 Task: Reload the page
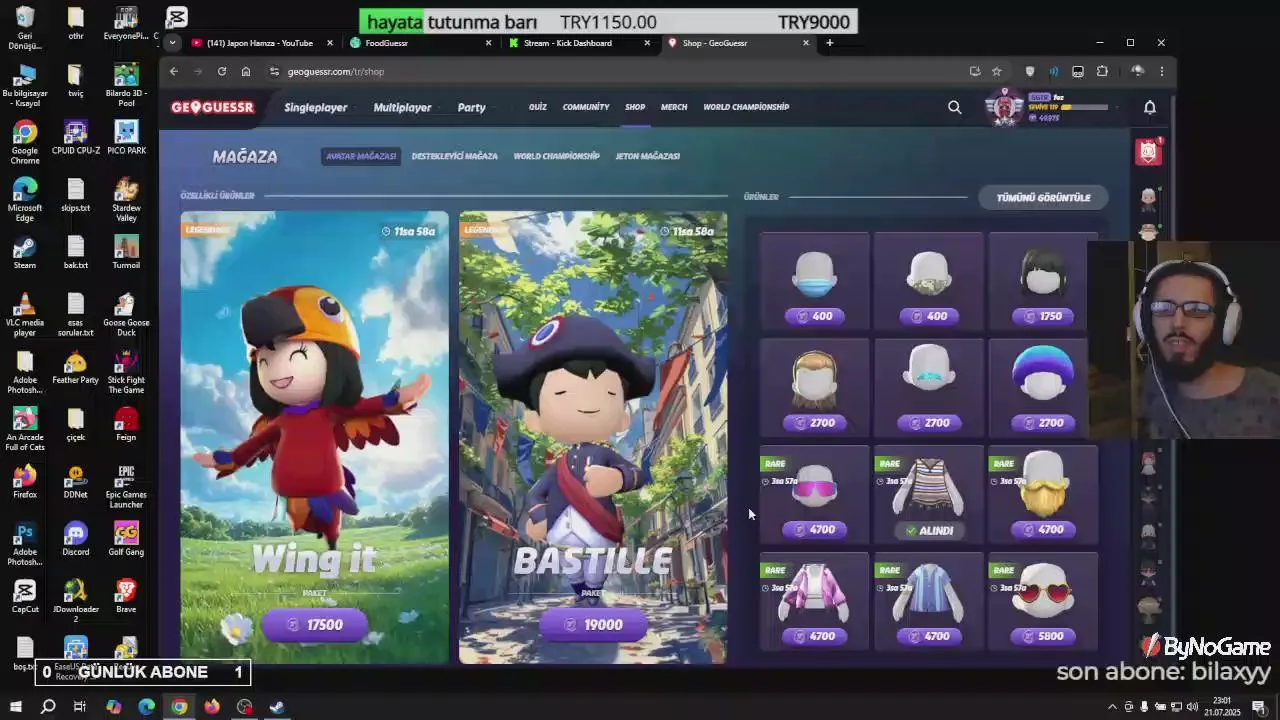tap(222, 71)
